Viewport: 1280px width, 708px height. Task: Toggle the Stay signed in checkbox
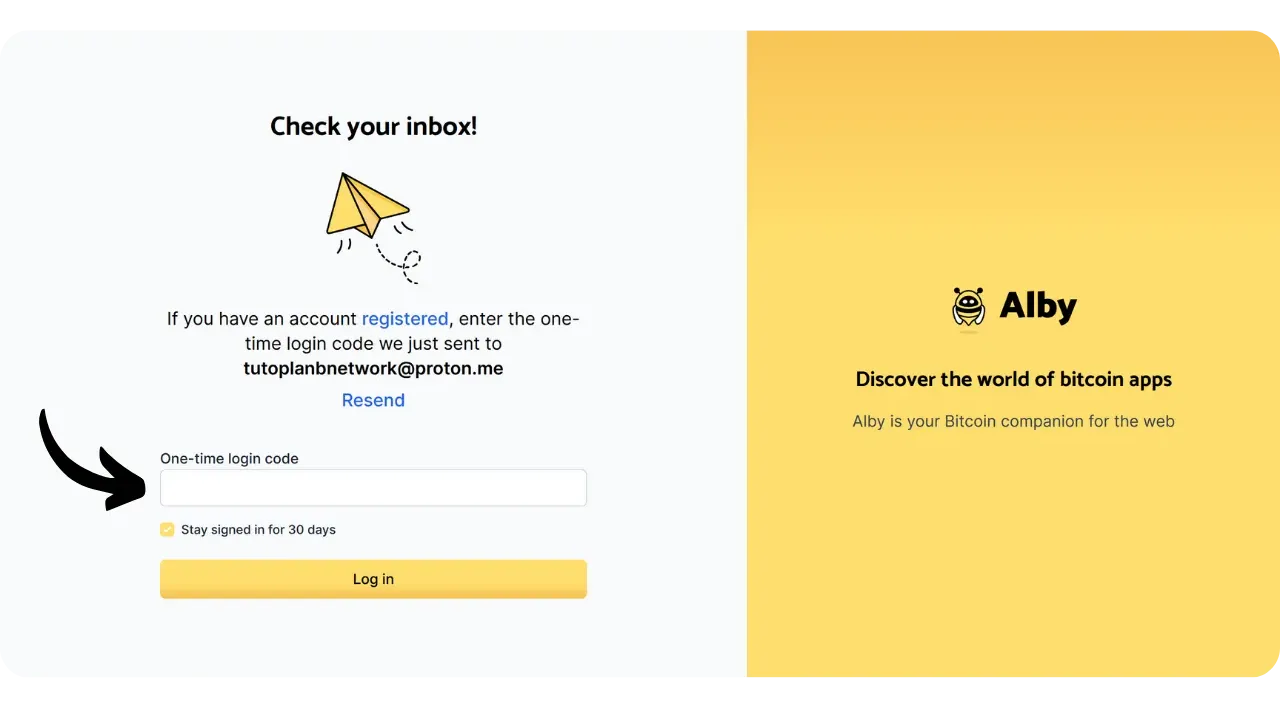click(167, 530)
